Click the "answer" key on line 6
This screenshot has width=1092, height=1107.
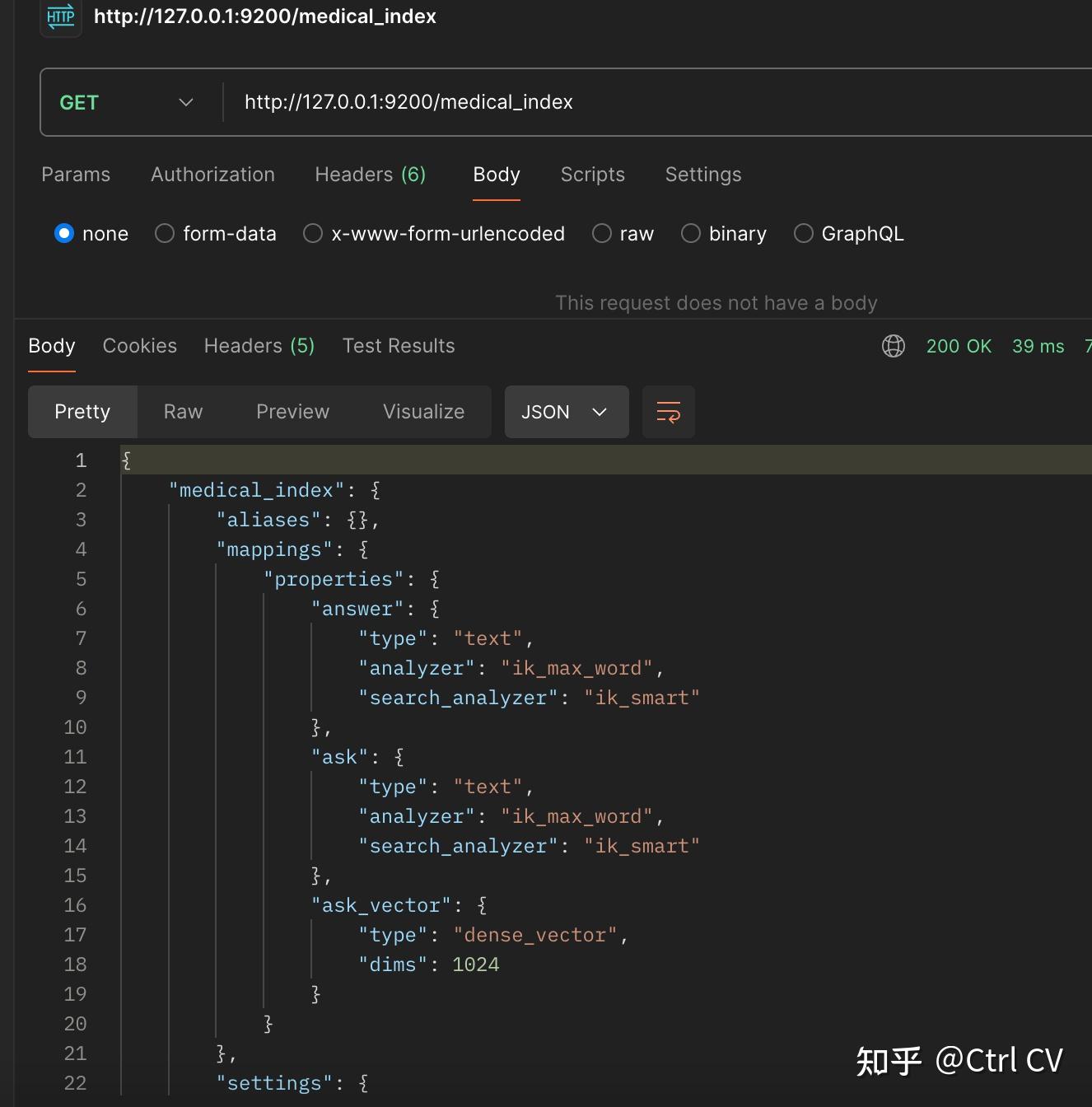(357, 609)
